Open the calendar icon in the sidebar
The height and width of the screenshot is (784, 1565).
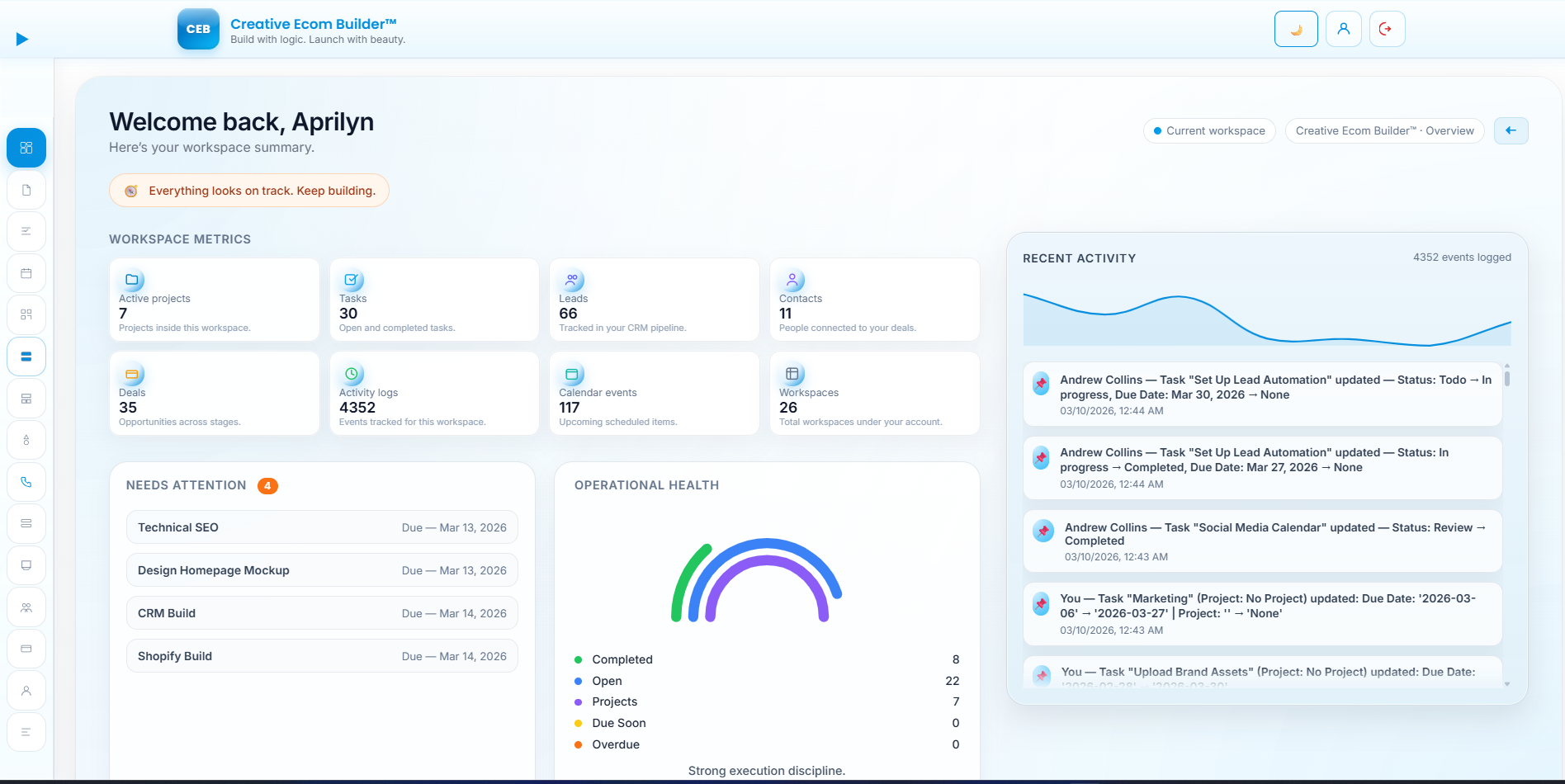point(26,272)
